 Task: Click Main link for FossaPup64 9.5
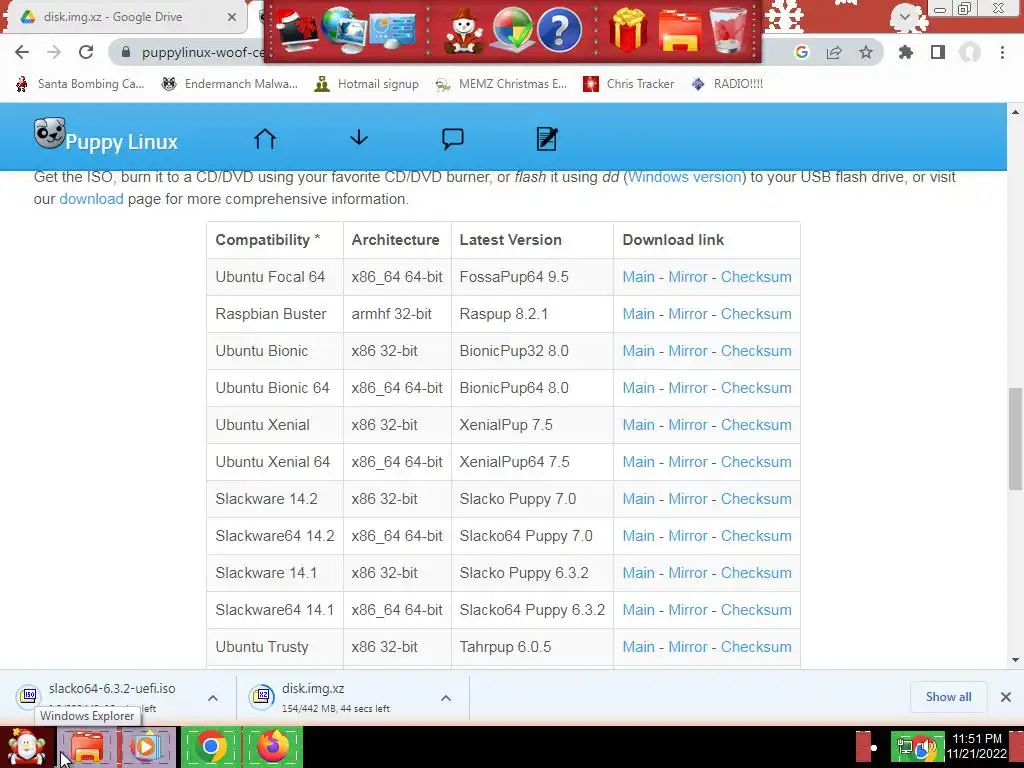tap(638, 277)
